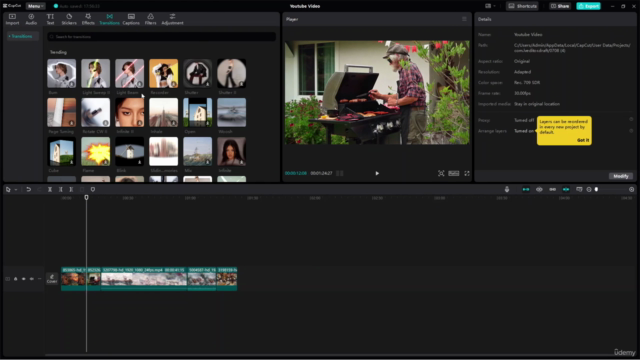The width and height of the screenshot is (640, 360).
Task: Click the timeline zoom slider handle
Action: (596, 190)
